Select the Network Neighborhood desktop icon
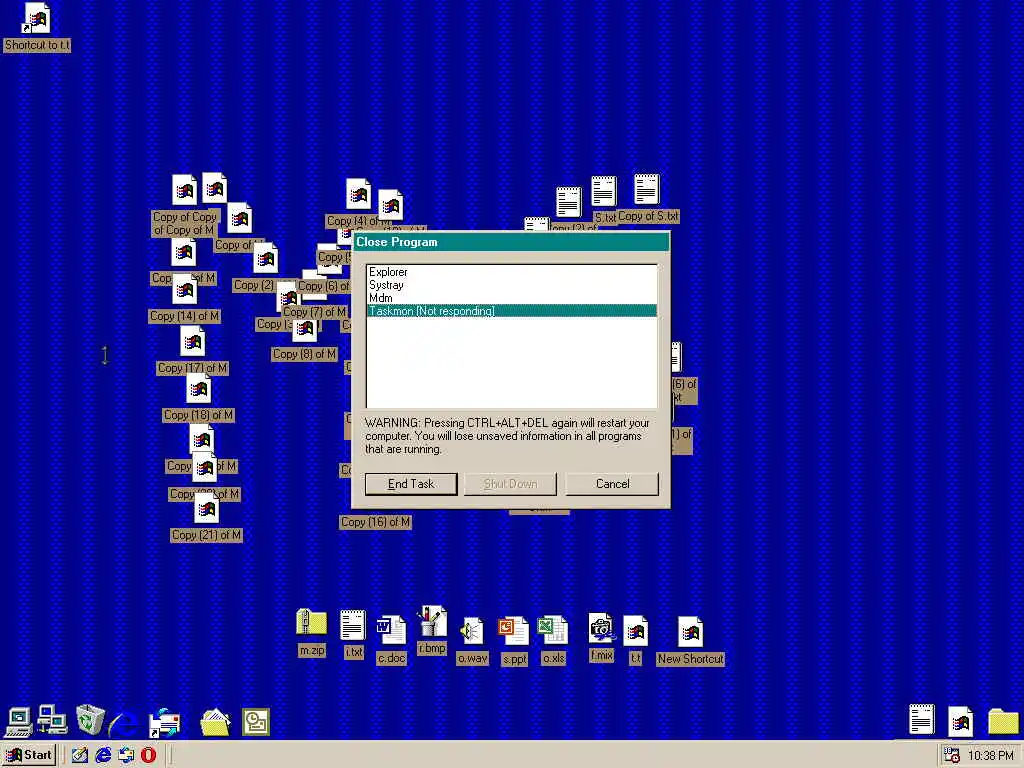 pos(52,720)
